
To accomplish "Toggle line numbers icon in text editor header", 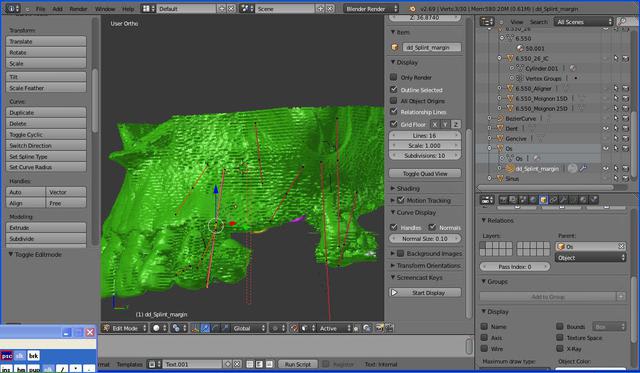I will coord(250,364).
